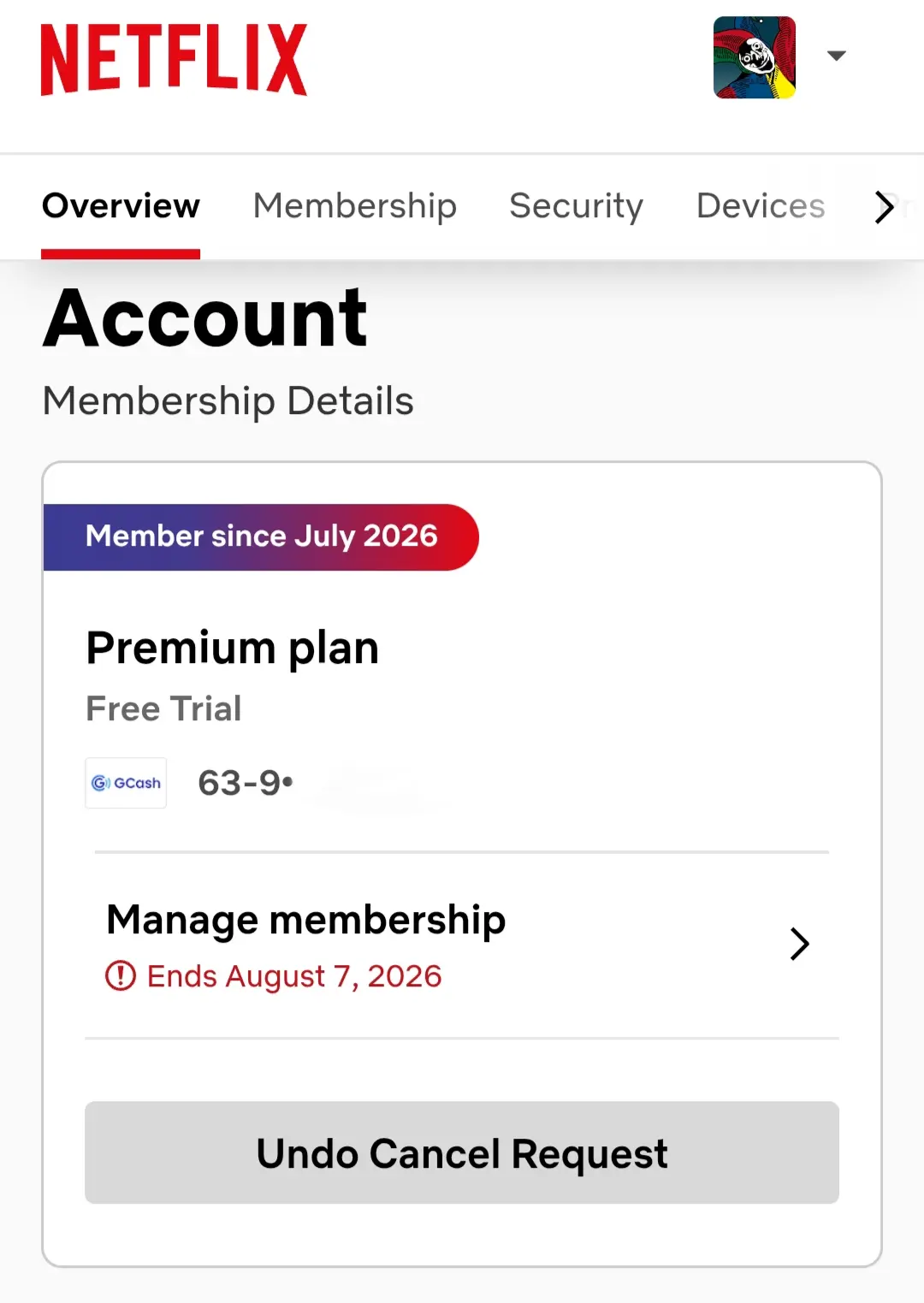Go to the Security tab
This screenshot has height=1303, width=924.
576,205
